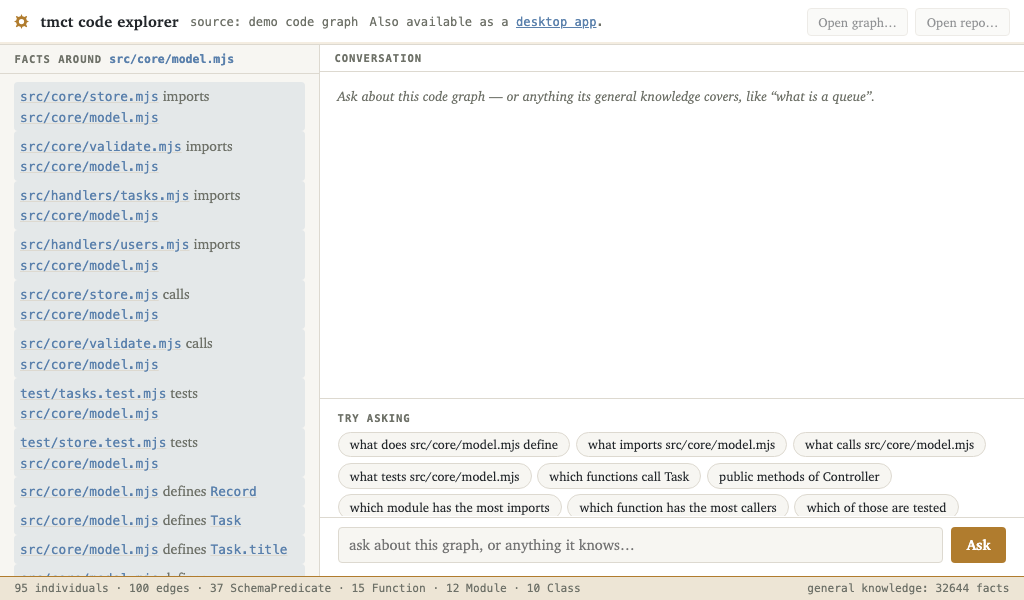This screenshot has height=600, width=1024.
Task: Select 'which module has the most imports' suggestion
Action: click(449, 507)
